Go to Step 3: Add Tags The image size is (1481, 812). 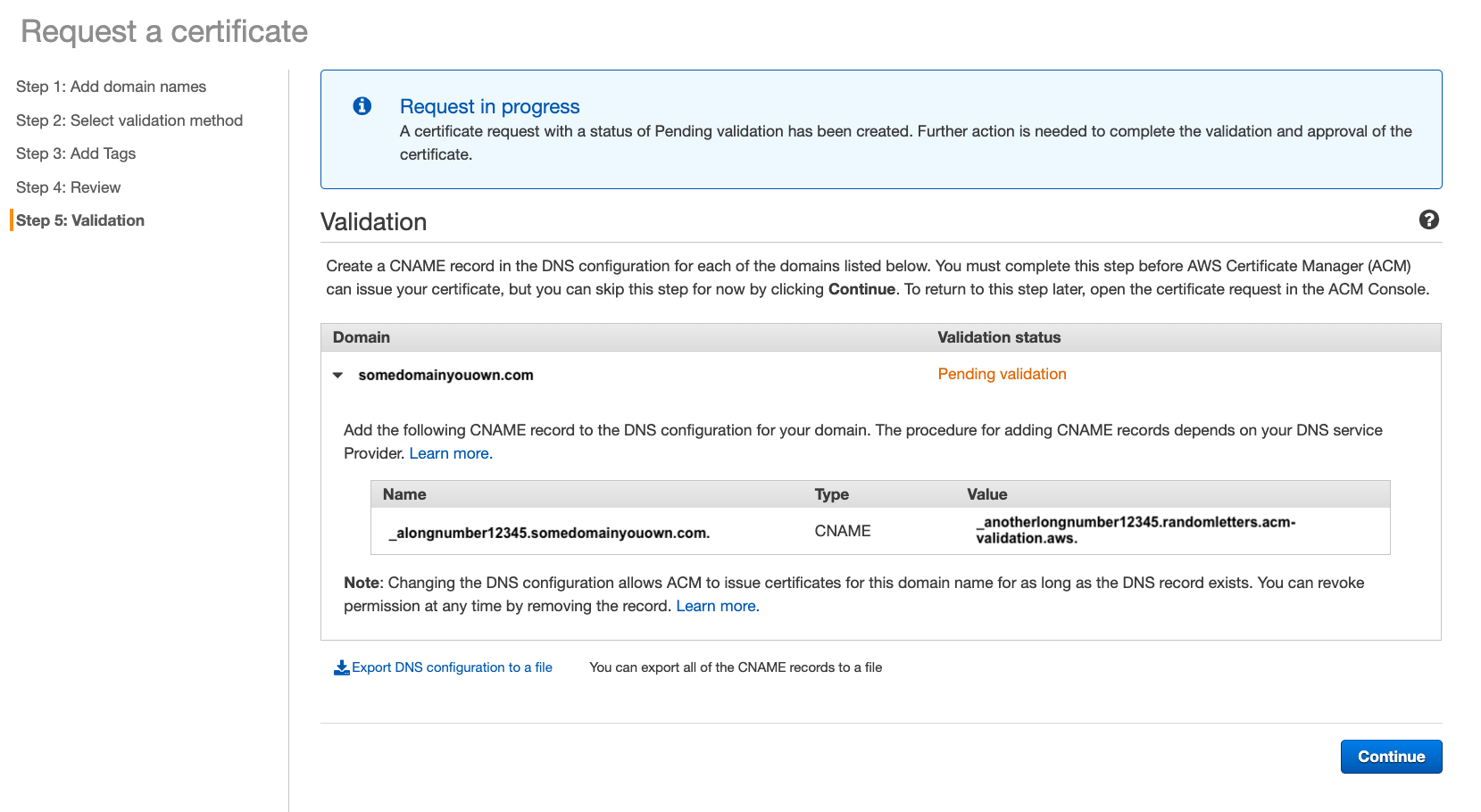(x=76, y=153)
